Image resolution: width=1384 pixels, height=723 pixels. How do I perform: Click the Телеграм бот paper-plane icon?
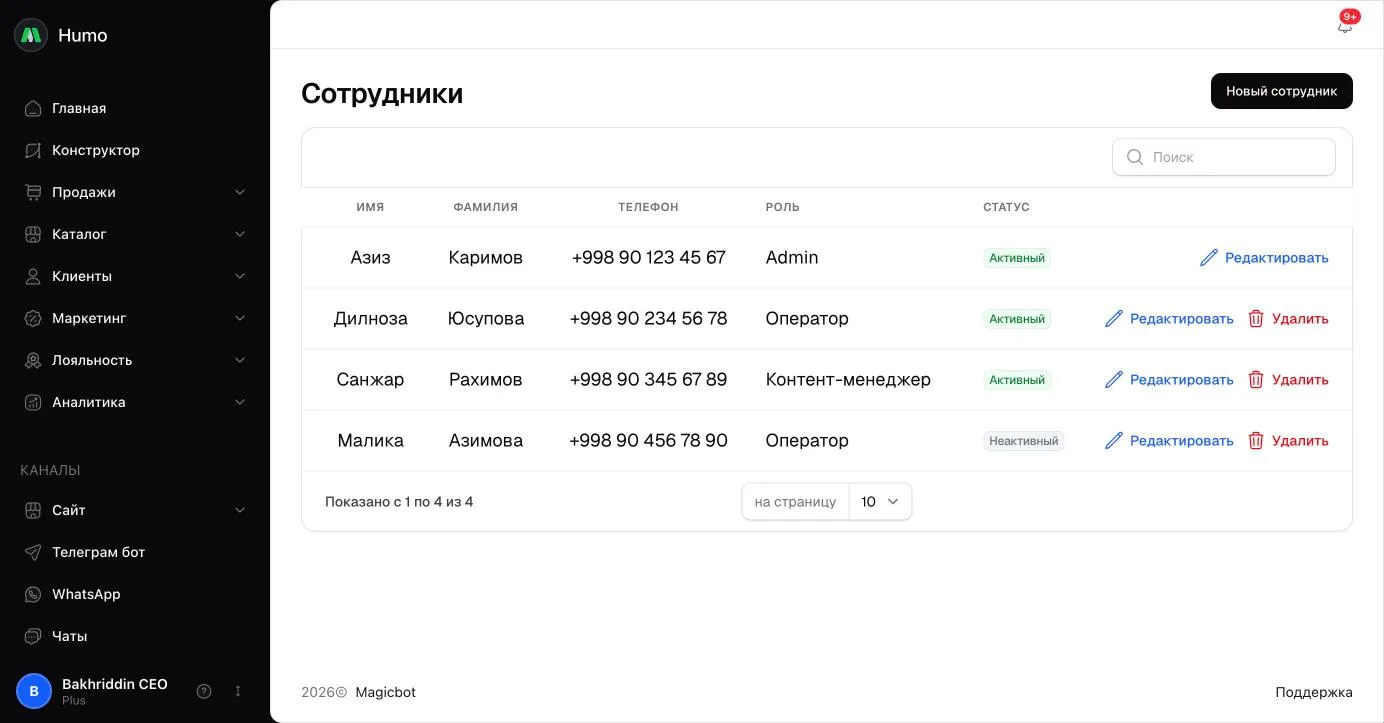coord(33,552)
